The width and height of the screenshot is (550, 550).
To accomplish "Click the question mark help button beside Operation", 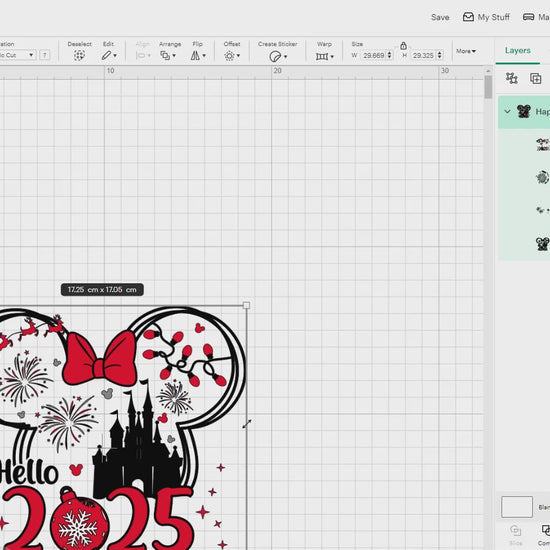I will tap(45, 55).
